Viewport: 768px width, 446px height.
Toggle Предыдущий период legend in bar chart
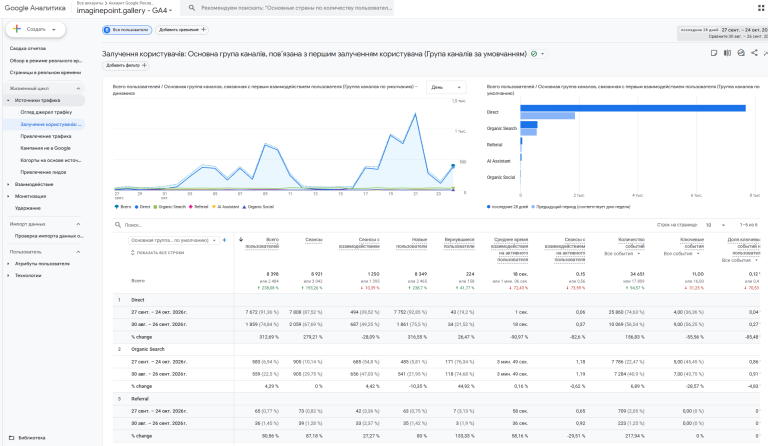pyautogui.click(x=581, y=207)
